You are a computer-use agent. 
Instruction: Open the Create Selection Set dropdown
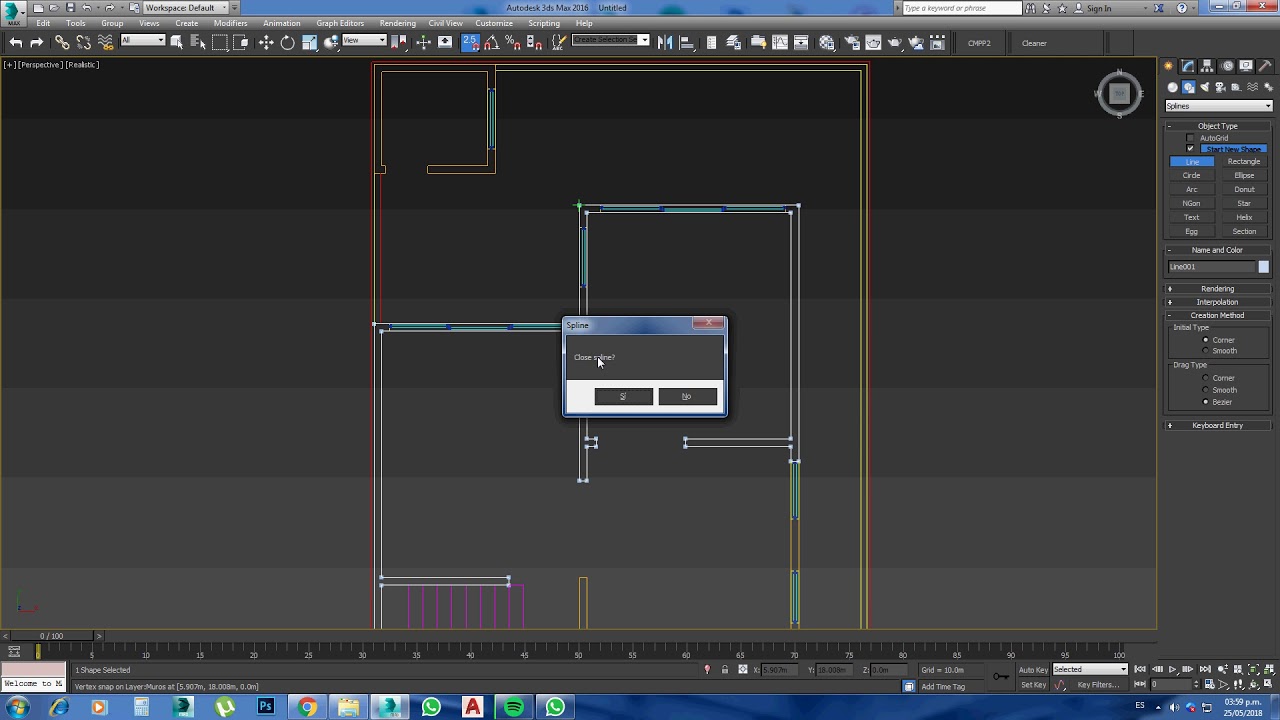(x=610, y=41)
